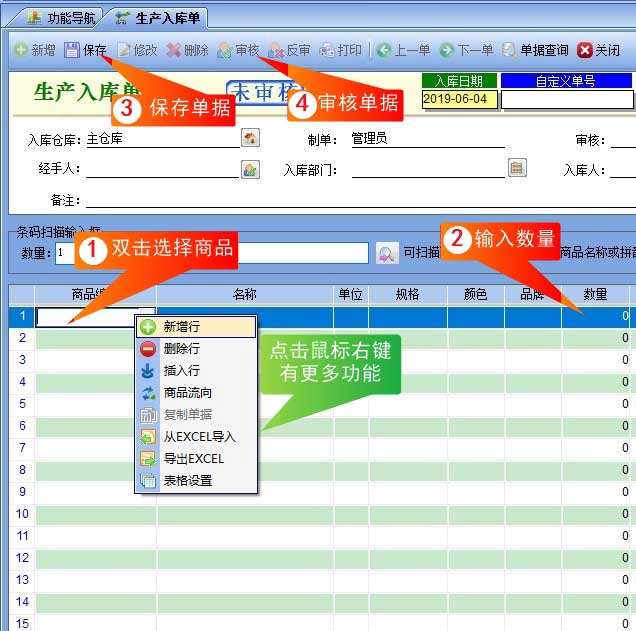The width and height of the screenshot is (636, 631).
Task: Click the 备注 remarks field
Action: pos(361,200)
